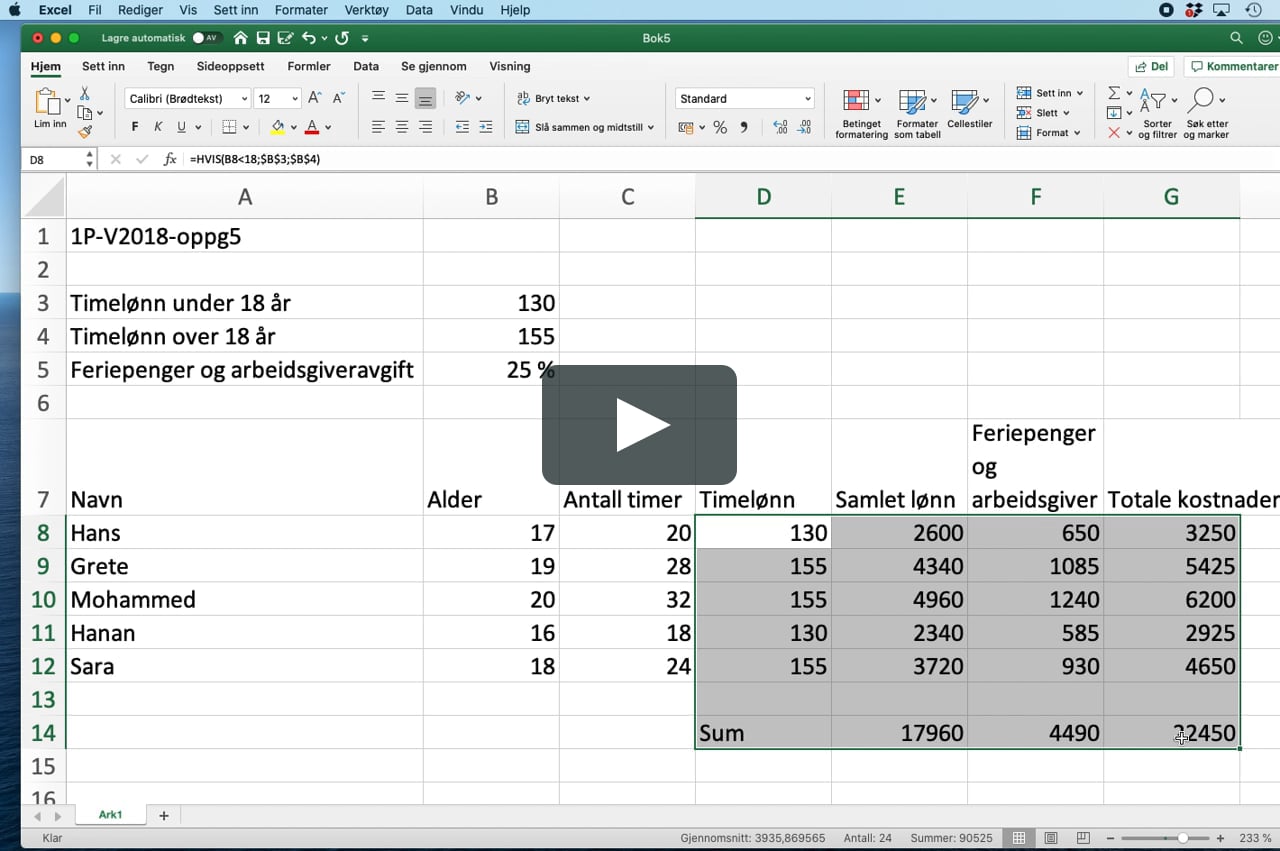Click the fx insert function icon
Screen dimensions: 1280x851
tap(170, 159)
